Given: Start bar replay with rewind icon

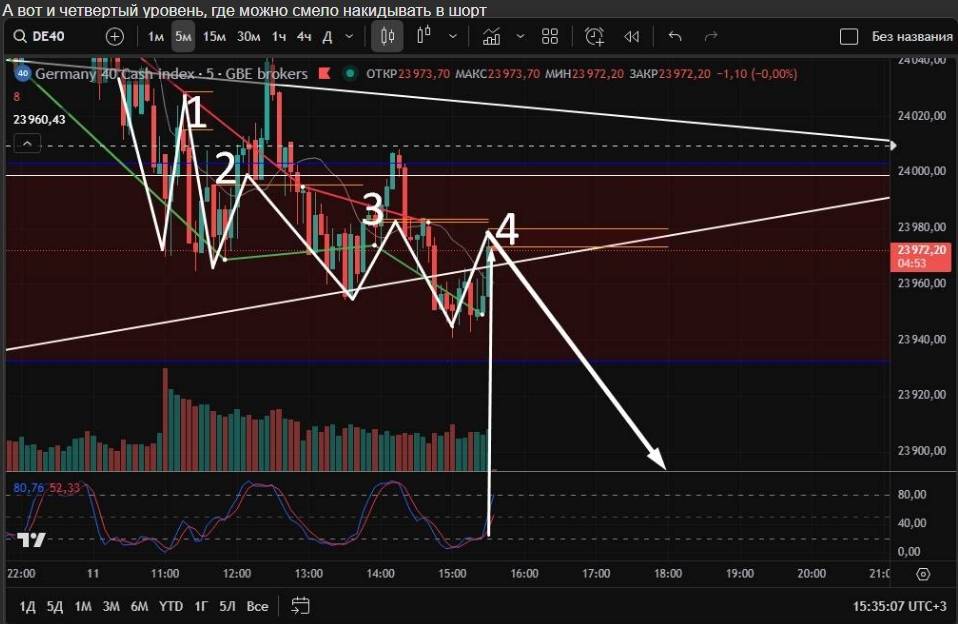Looking at the screenshot, I should pos(631,37).
